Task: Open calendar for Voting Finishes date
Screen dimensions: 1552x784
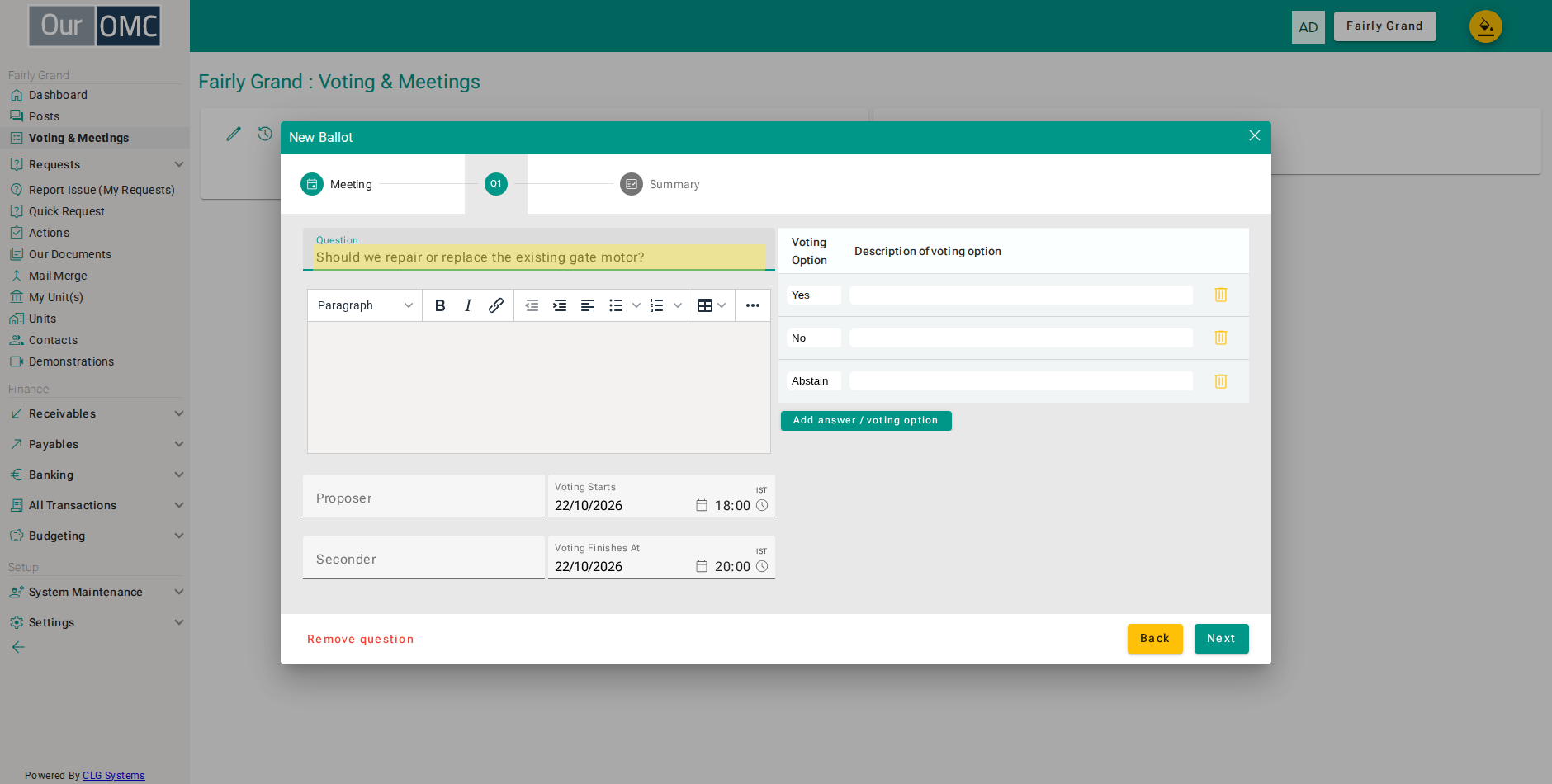Action: pyautogui.click(x=702, y=566)
